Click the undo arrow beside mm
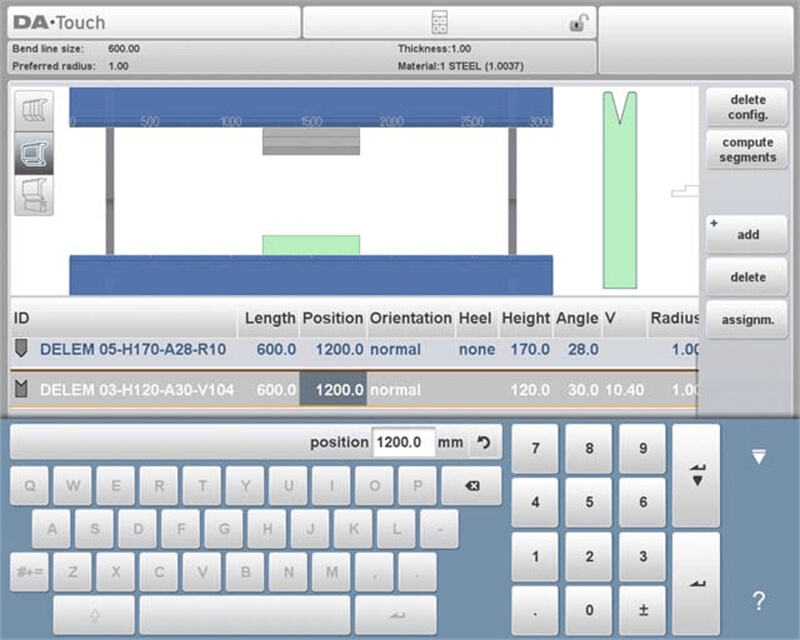The height and width of the screenshot is (640, 800). [485, 442]
